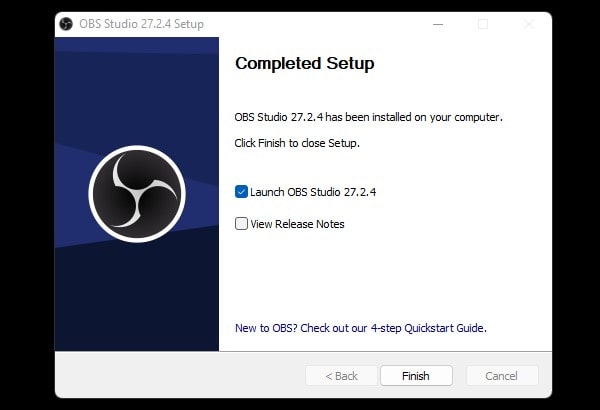Click the OBS icon in title bar
Image resolution: width=600 pixels, height=410 pixels.
tap(66, 24)
